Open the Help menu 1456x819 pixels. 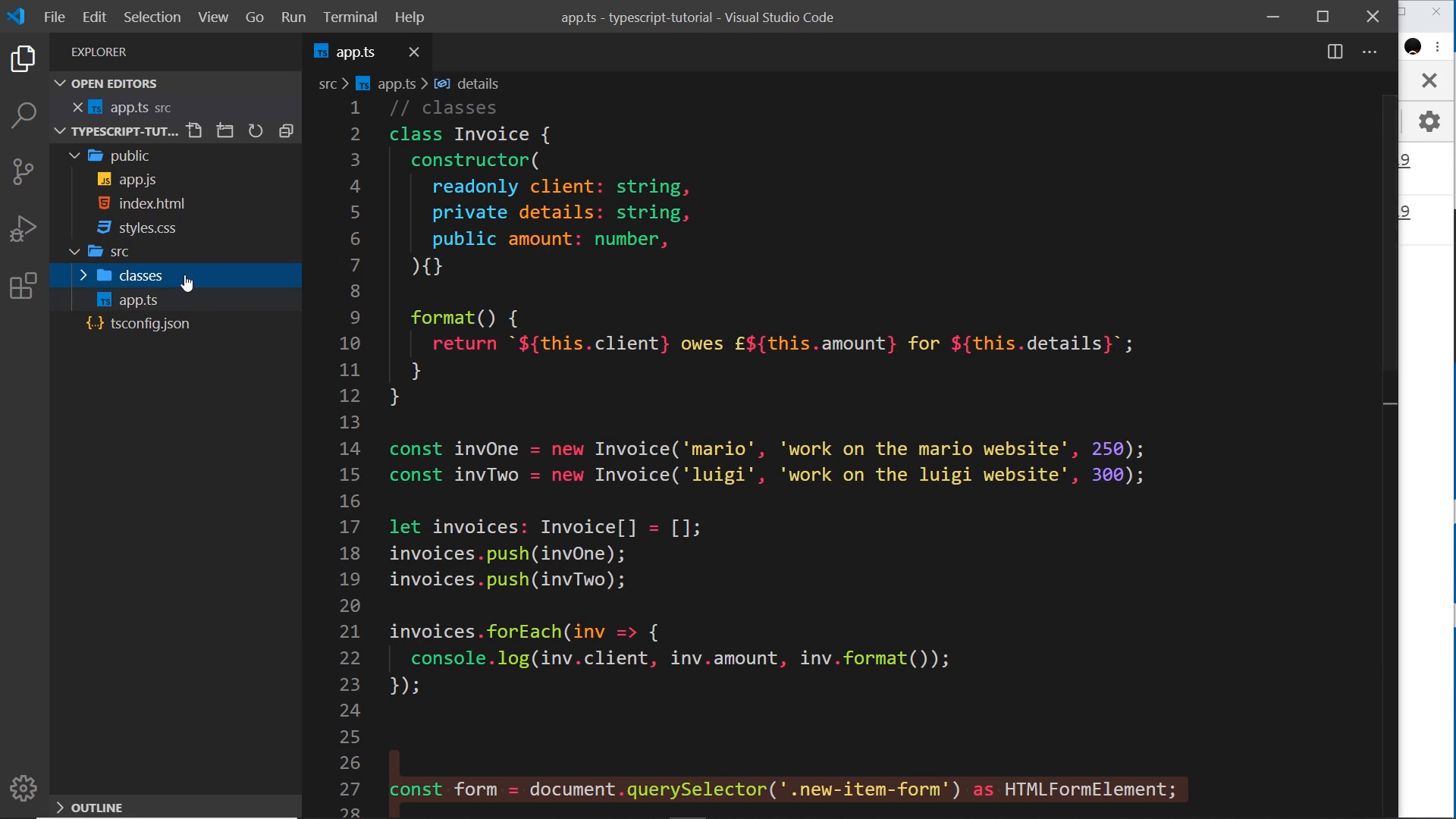click(x=409, y=17)
